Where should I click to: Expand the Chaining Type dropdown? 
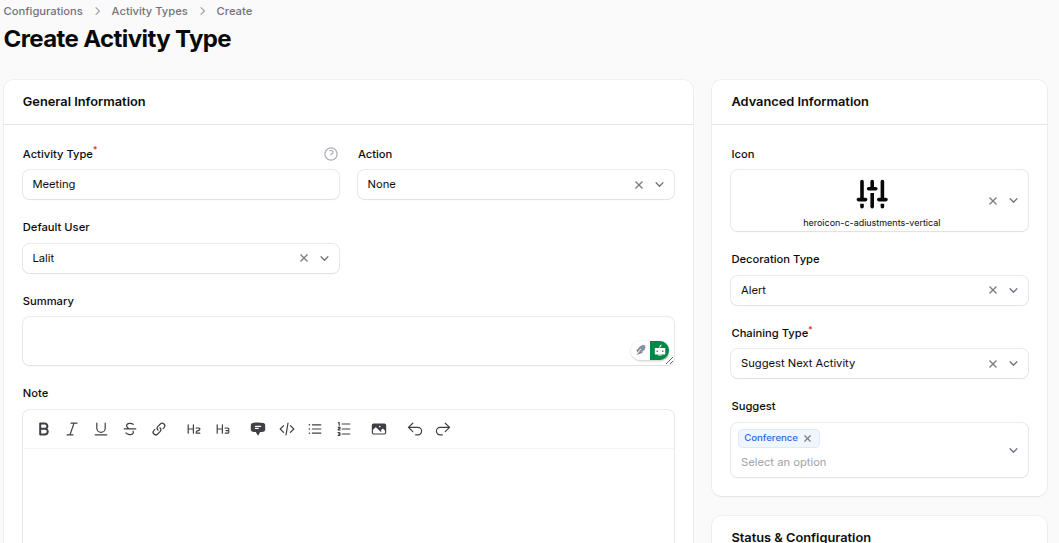(x=1013, y=364)
